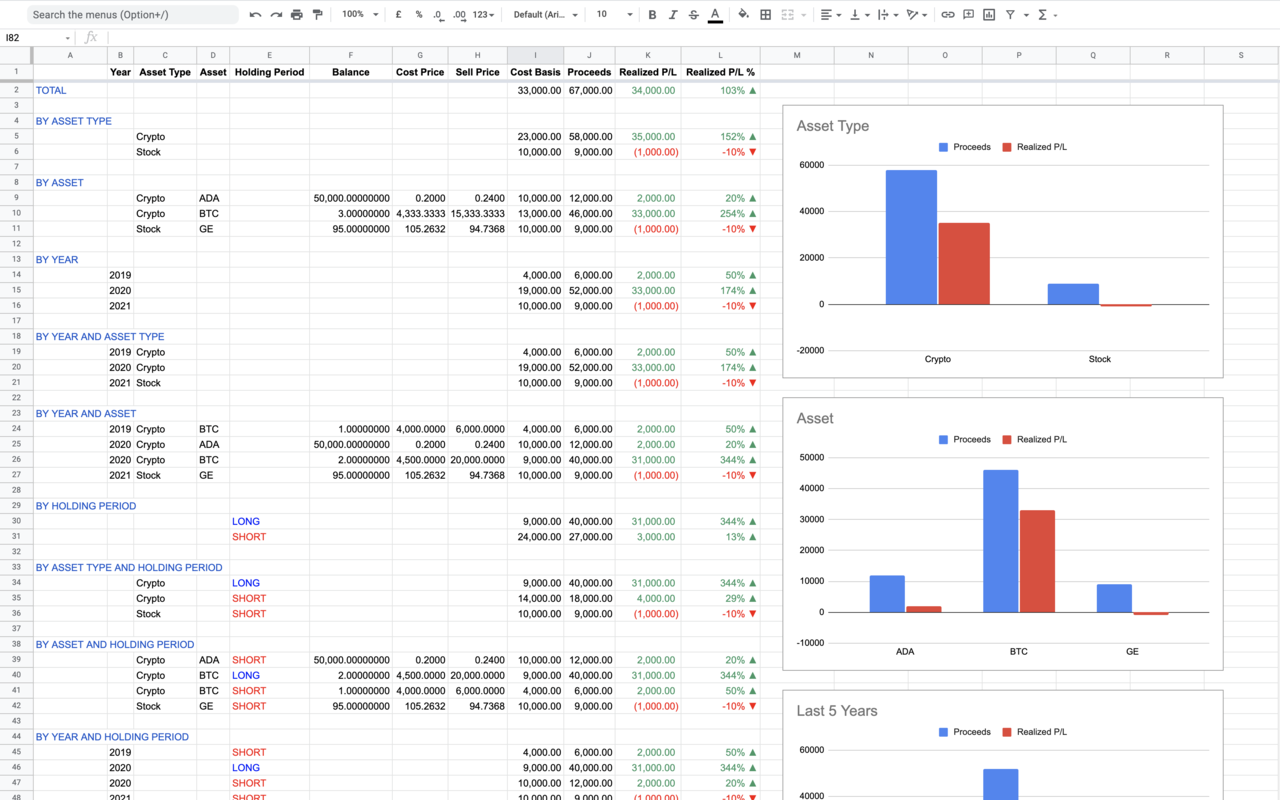Click the Search the menus field
Viewport: 1280px width, 800px height.
coord(132,15)
